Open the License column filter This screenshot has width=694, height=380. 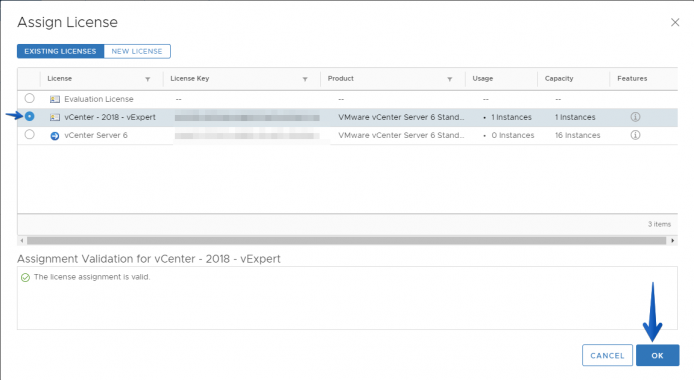148,79
